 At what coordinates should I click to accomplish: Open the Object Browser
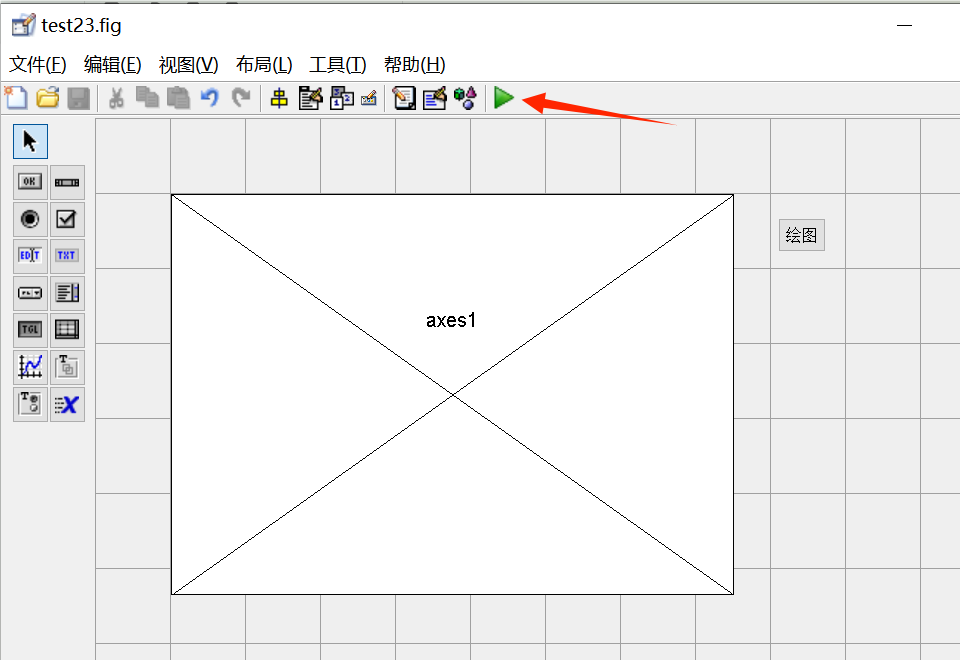point(465,98)
